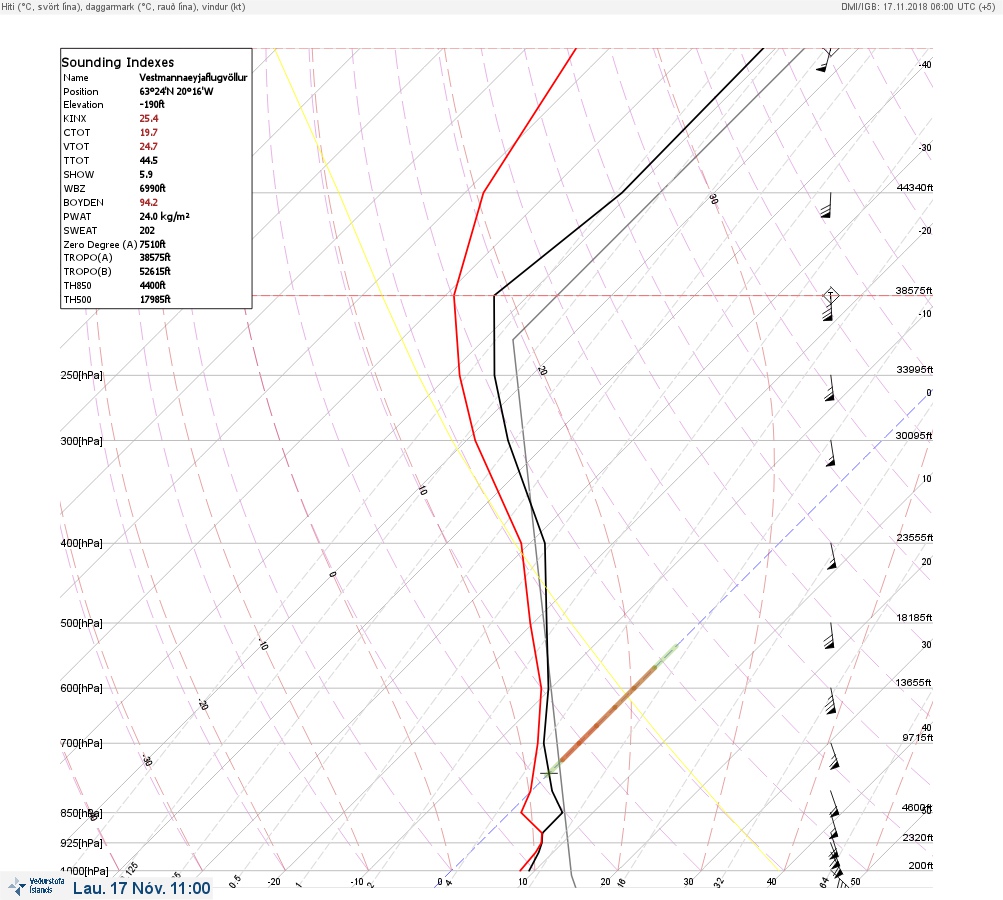This screenshot has width=1003, height=900.
Task: Click the 33995ft altitude label
Action: pos(915,370)
